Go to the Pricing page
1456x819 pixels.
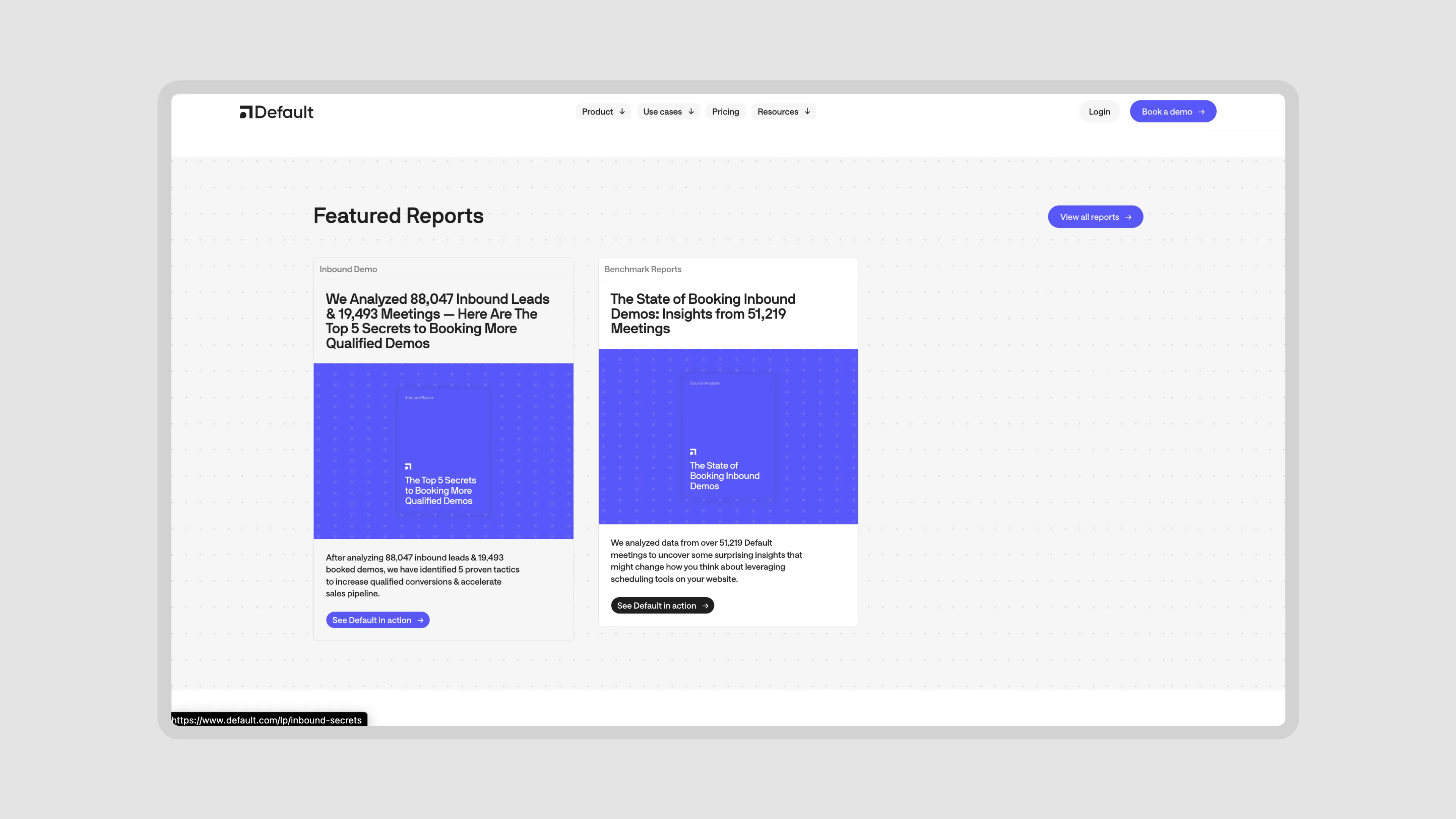pyautogui.click(x=725, y=111)
